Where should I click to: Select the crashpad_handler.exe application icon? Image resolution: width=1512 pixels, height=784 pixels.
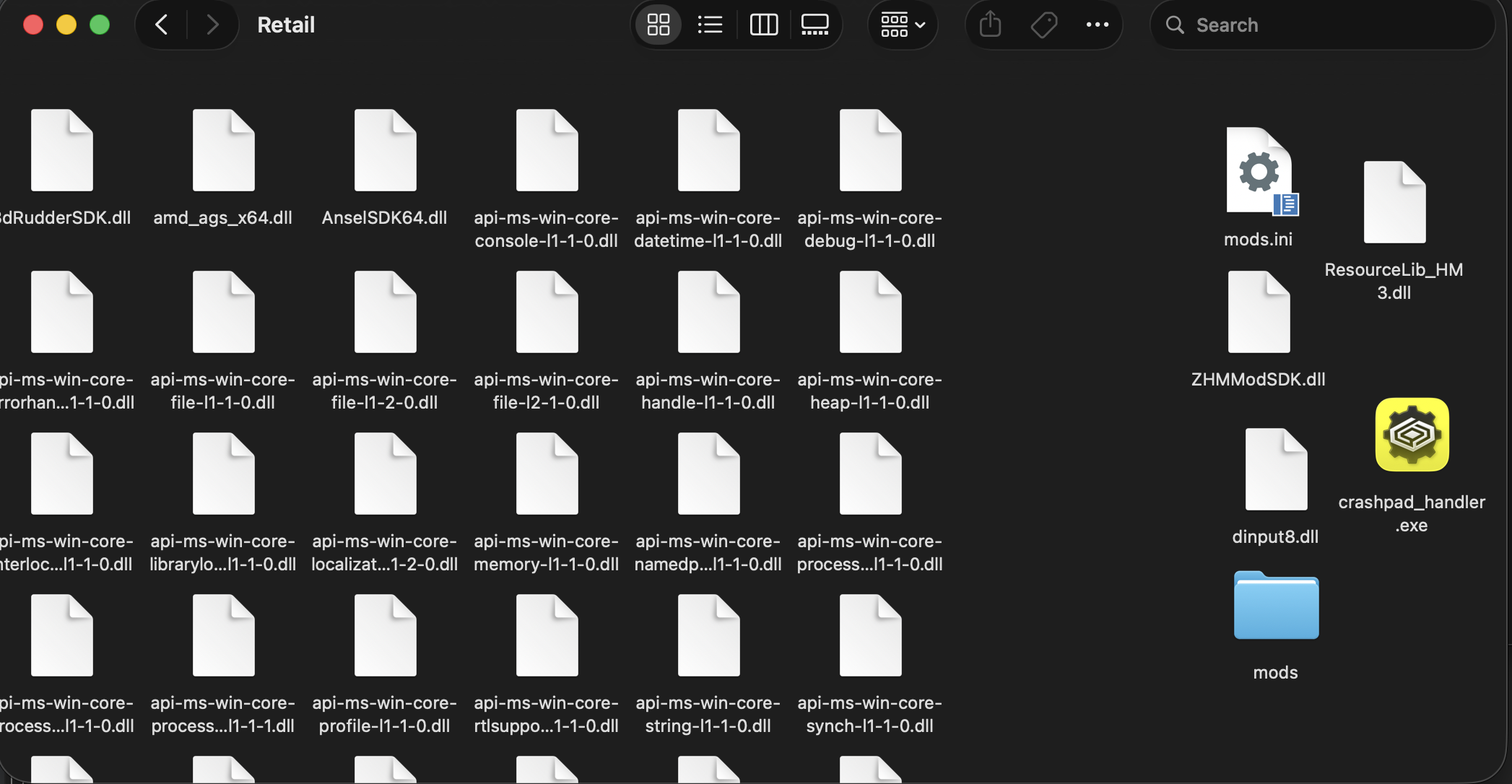click(x=1412, y=435)
